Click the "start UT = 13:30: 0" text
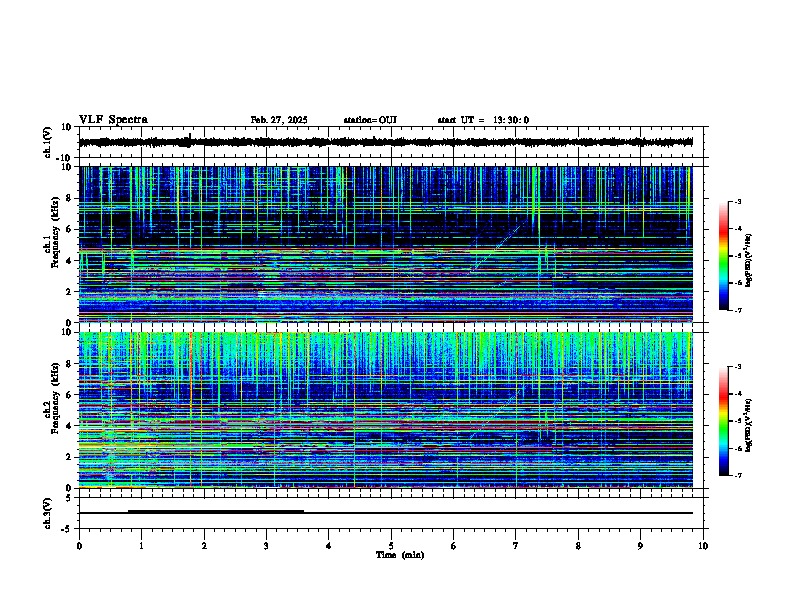 (x=483, y=120)
